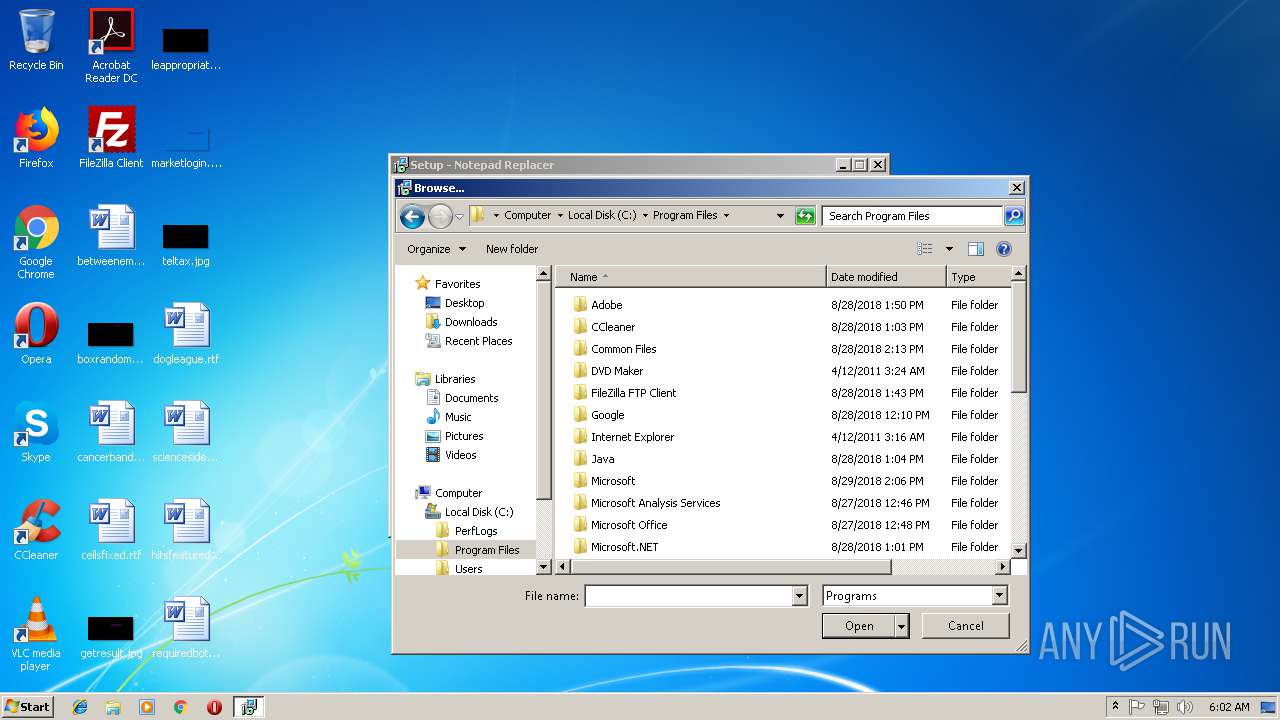
Task: Open the File name combo dropdown
Action: tap(799, 596)
